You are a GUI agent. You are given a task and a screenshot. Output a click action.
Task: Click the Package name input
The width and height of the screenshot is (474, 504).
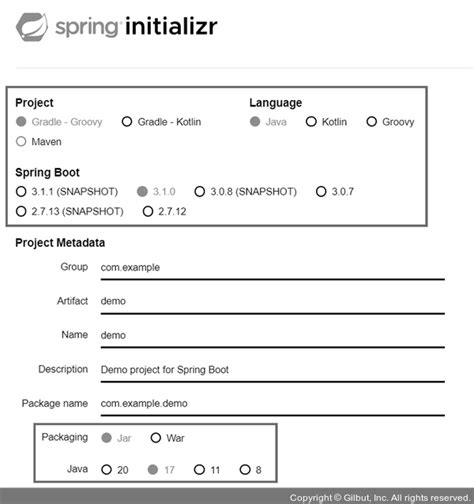pyautogui.click(x=273, y=404)
